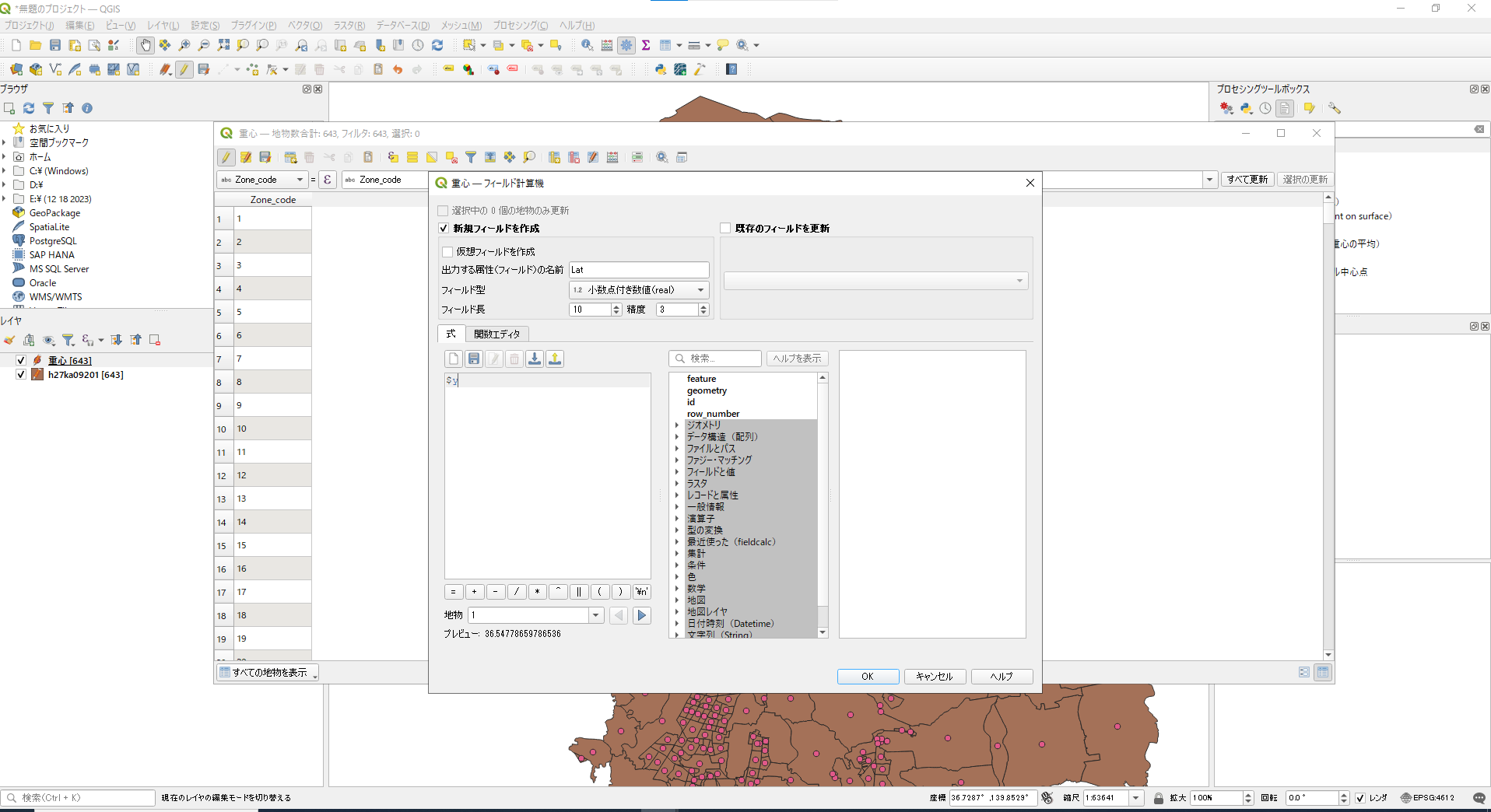1491x812 pixels.
Task: Click the statistical summary sigma icon
Action: (x=646, y=45)
